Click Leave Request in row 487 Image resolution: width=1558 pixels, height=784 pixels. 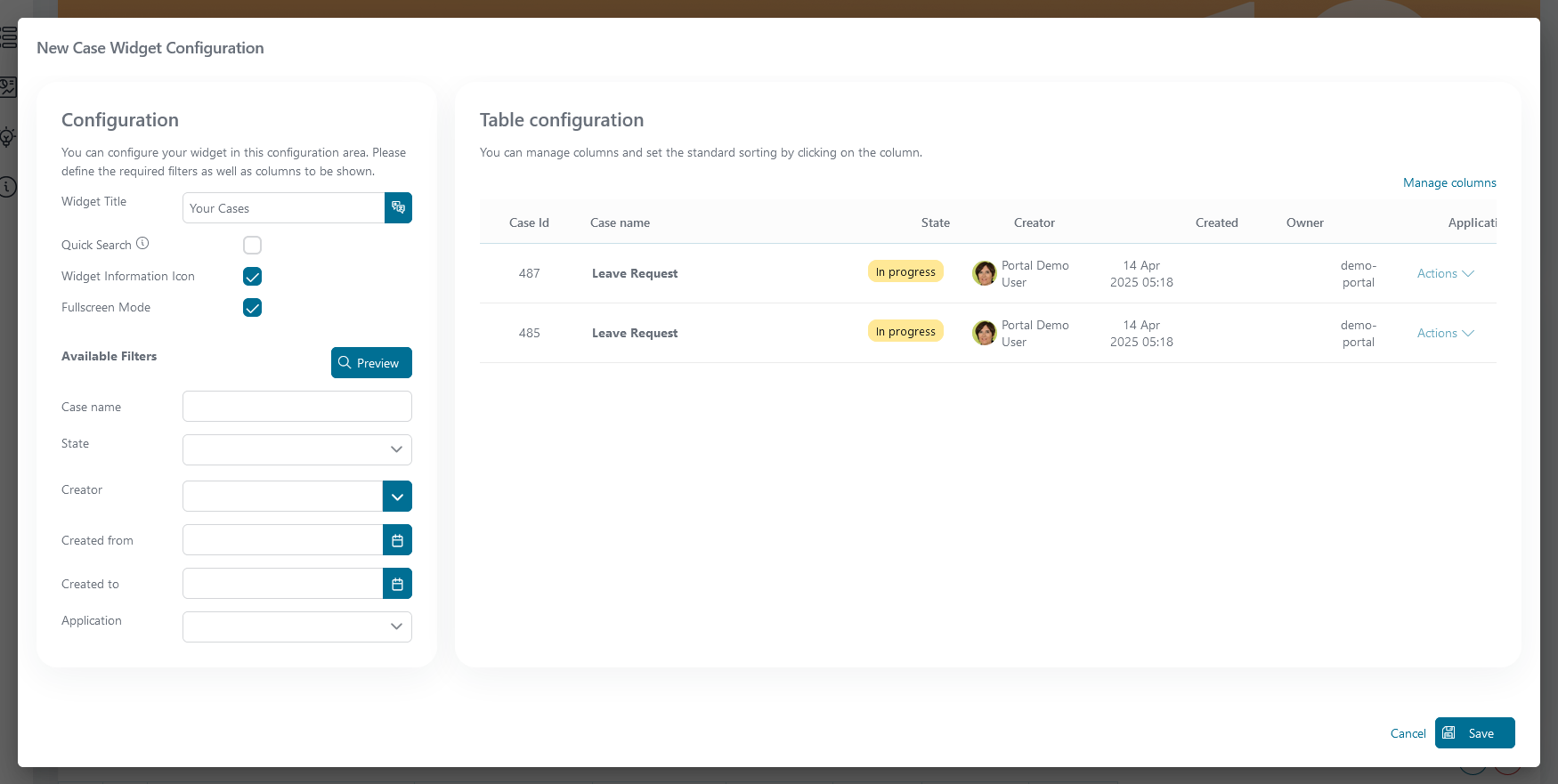coord(635,273)
